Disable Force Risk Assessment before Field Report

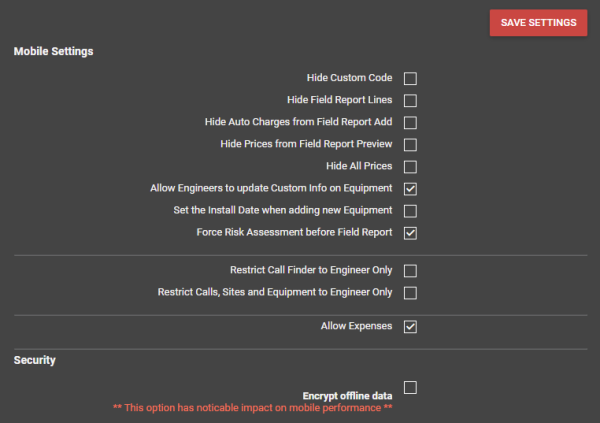410,233
